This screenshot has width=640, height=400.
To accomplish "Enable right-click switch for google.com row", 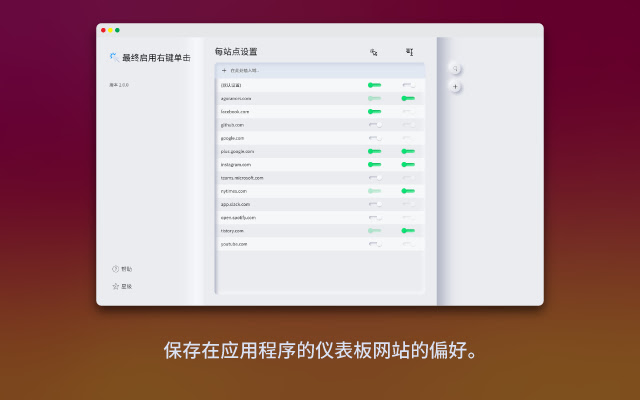I will pos(375,138).
